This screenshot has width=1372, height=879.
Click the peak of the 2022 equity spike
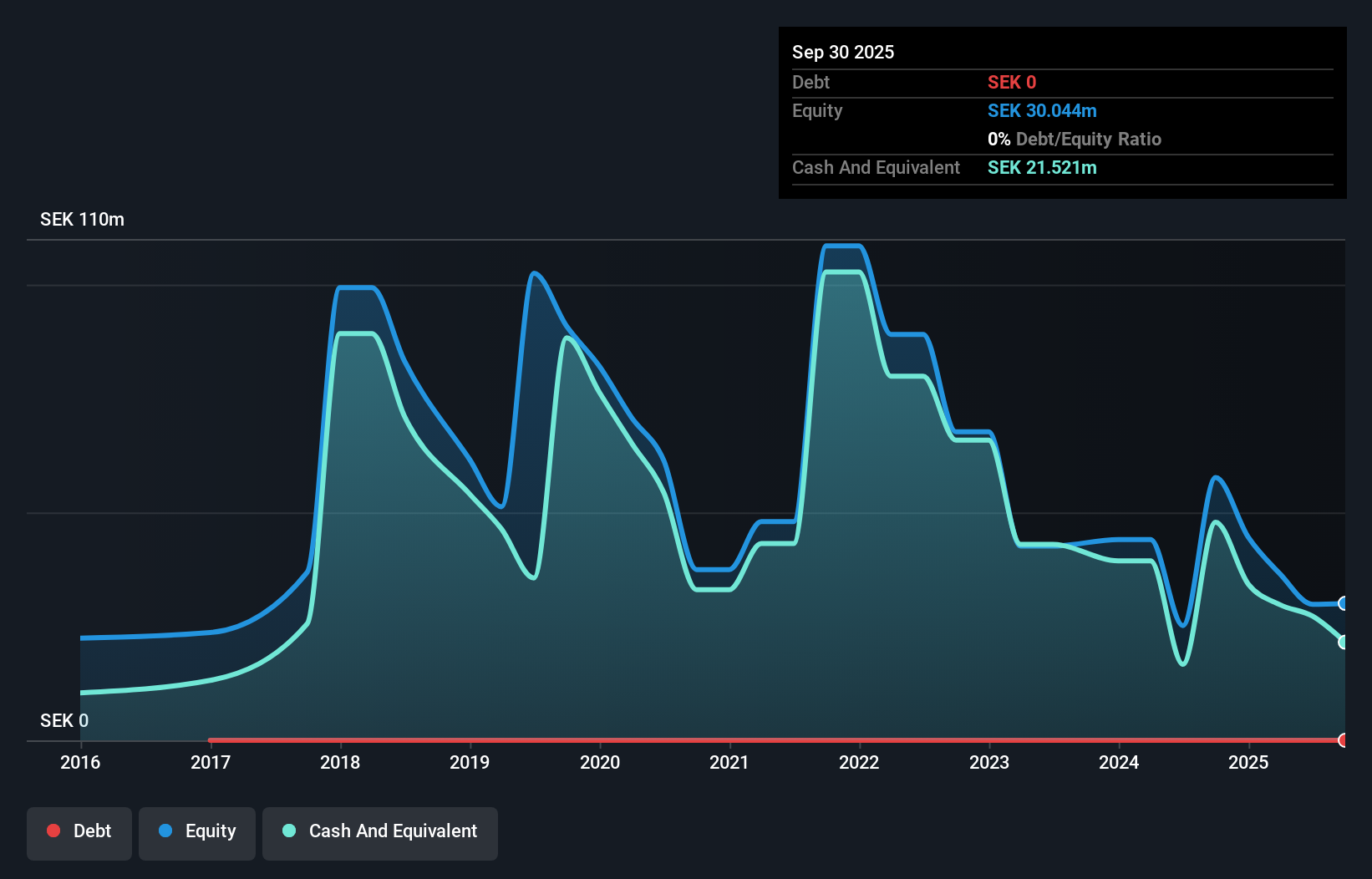842,246
